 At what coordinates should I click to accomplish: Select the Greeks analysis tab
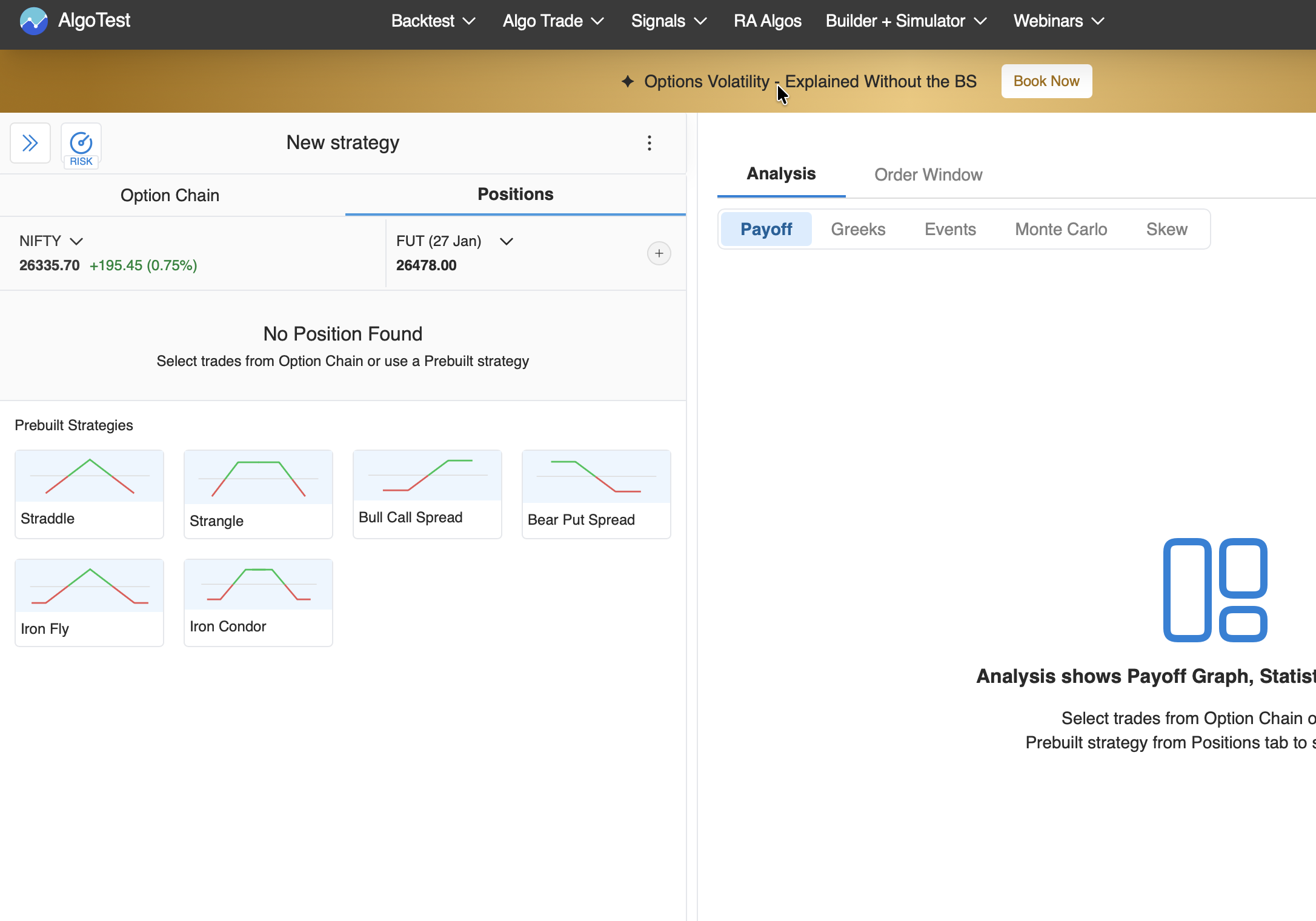point(857,229)
